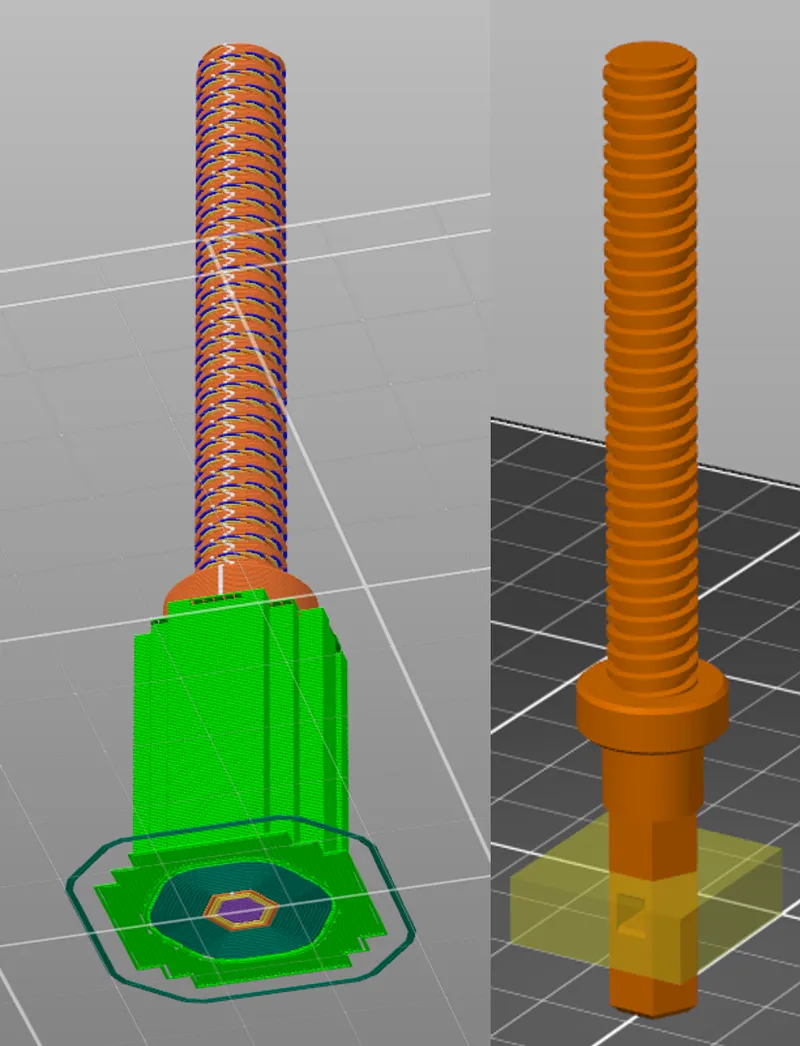Screen dimensions: 800x1046
Task: Click the green support structure block
Action: tap(230, 720)
